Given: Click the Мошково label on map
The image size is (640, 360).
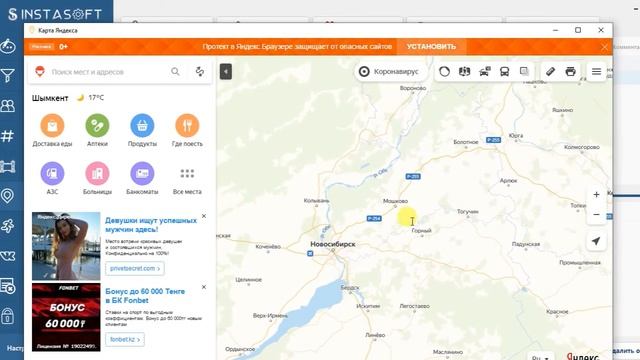Looking at the screenshot, I should tap(395, 201).
